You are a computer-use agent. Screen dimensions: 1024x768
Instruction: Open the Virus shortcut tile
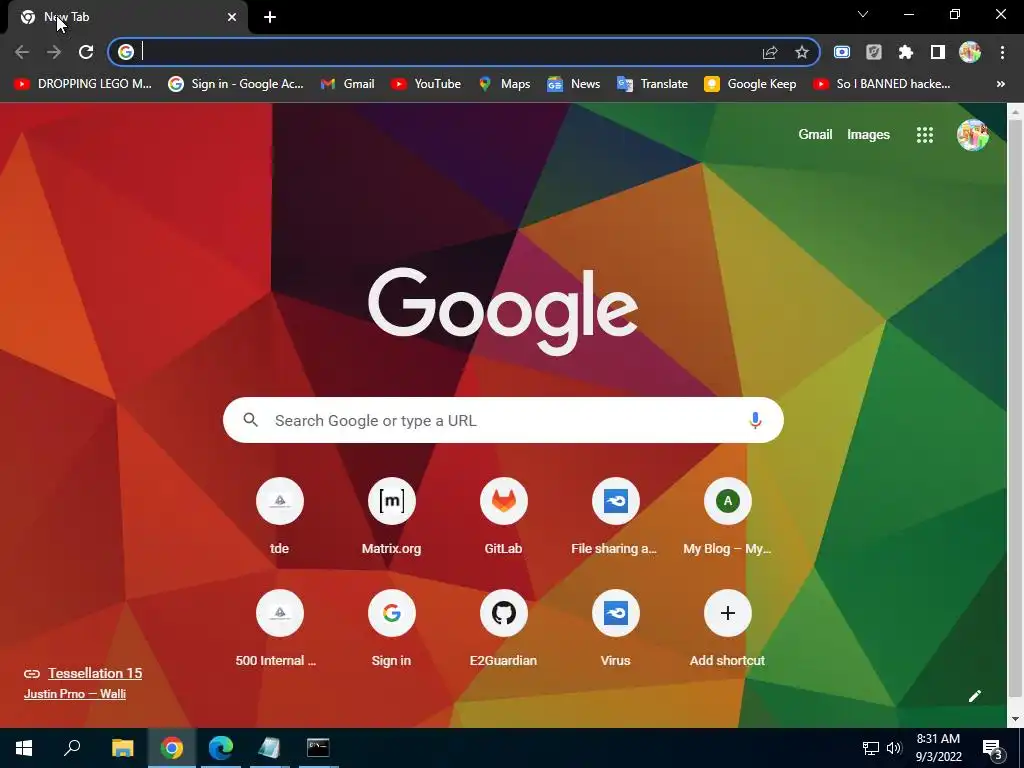(615, 628)
